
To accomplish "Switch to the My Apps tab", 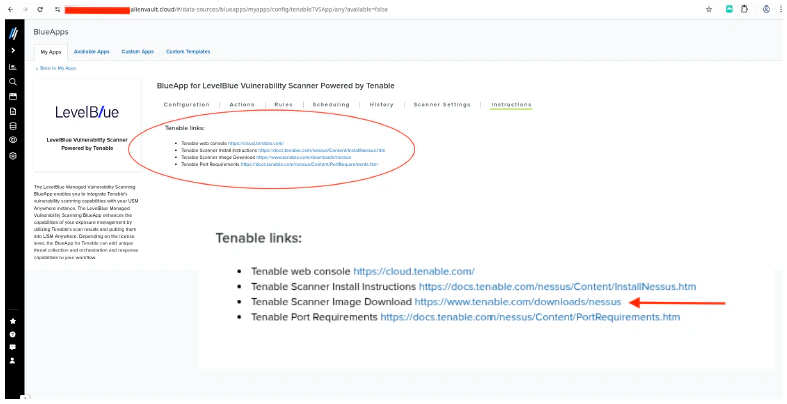I will tap(51, 52).
